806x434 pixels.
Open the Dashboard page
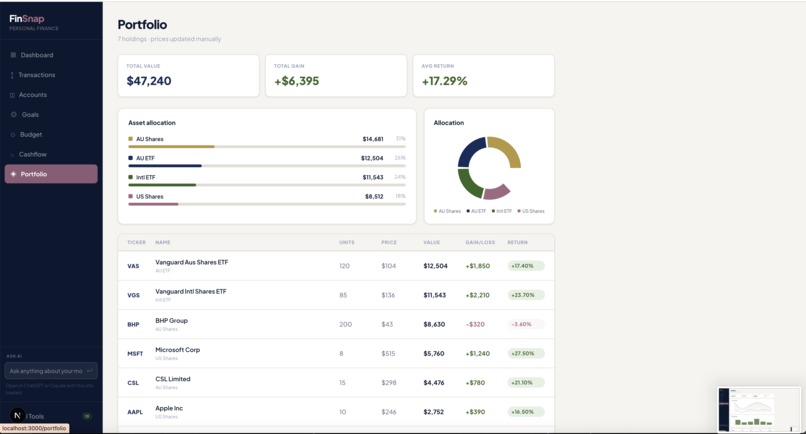pos(51,55)
